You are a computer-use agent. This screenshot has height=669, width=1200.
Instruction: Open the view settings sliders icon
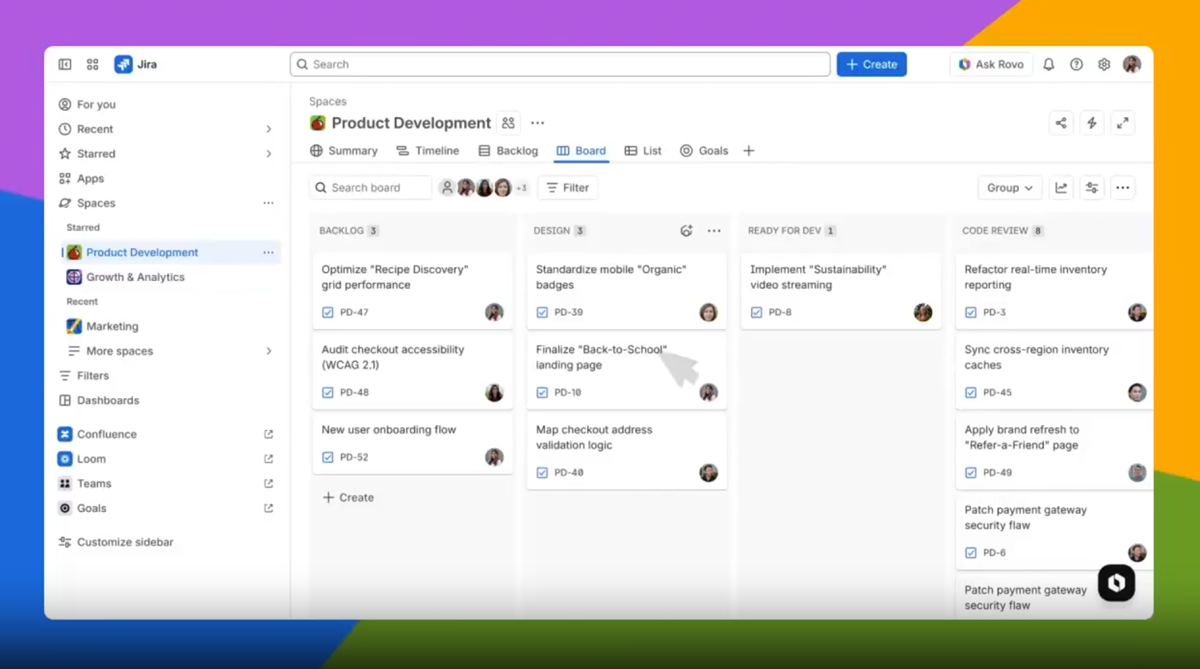click(x=1091, y=187)
